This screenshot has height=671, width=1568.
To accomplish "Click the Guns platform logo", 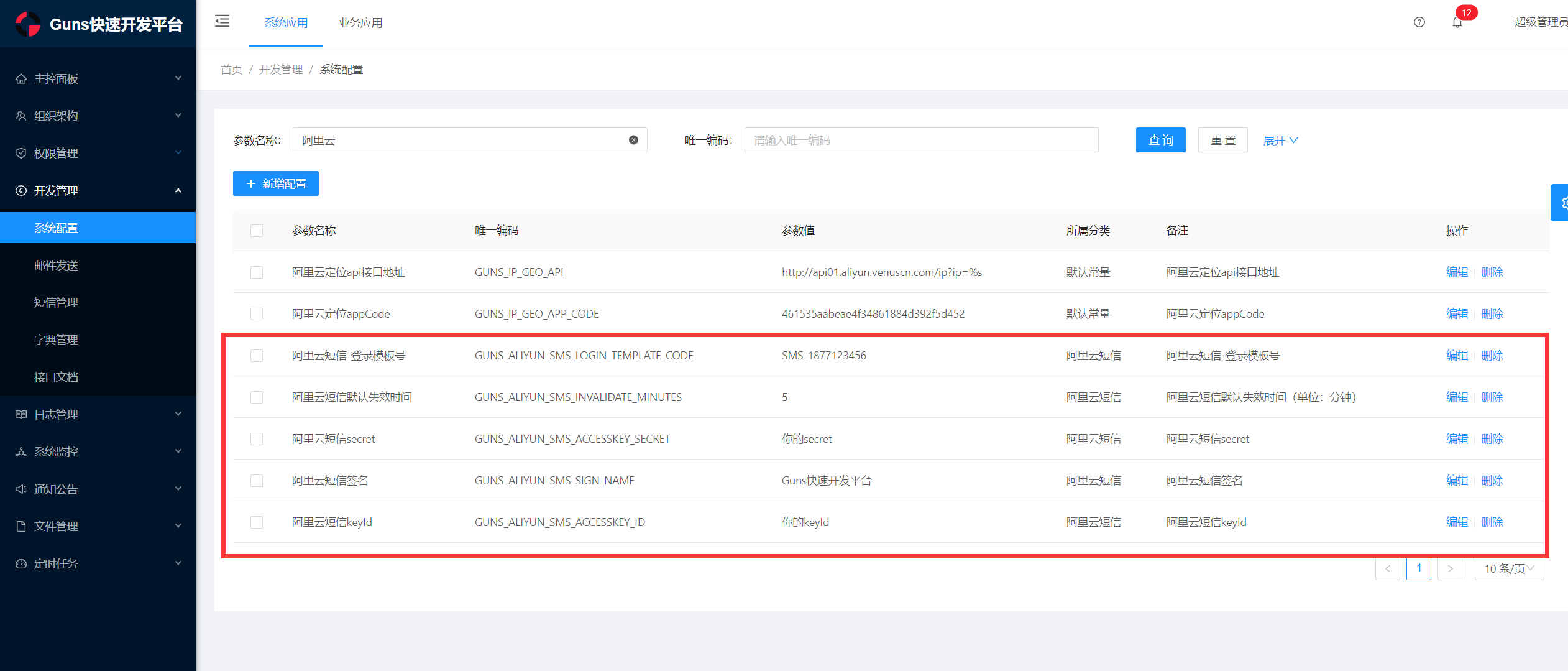I will click(27, 24).
